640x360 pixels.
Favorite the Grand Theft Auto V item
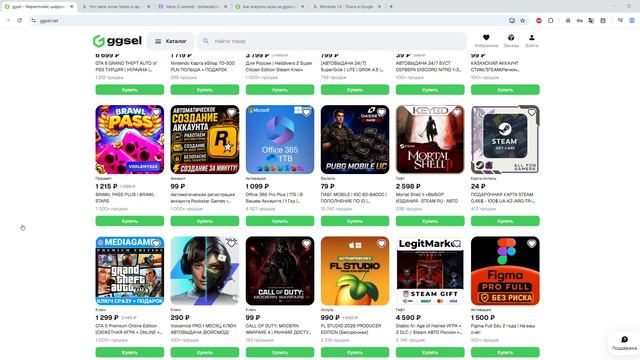pyautogui.click(x=156, y=244)
